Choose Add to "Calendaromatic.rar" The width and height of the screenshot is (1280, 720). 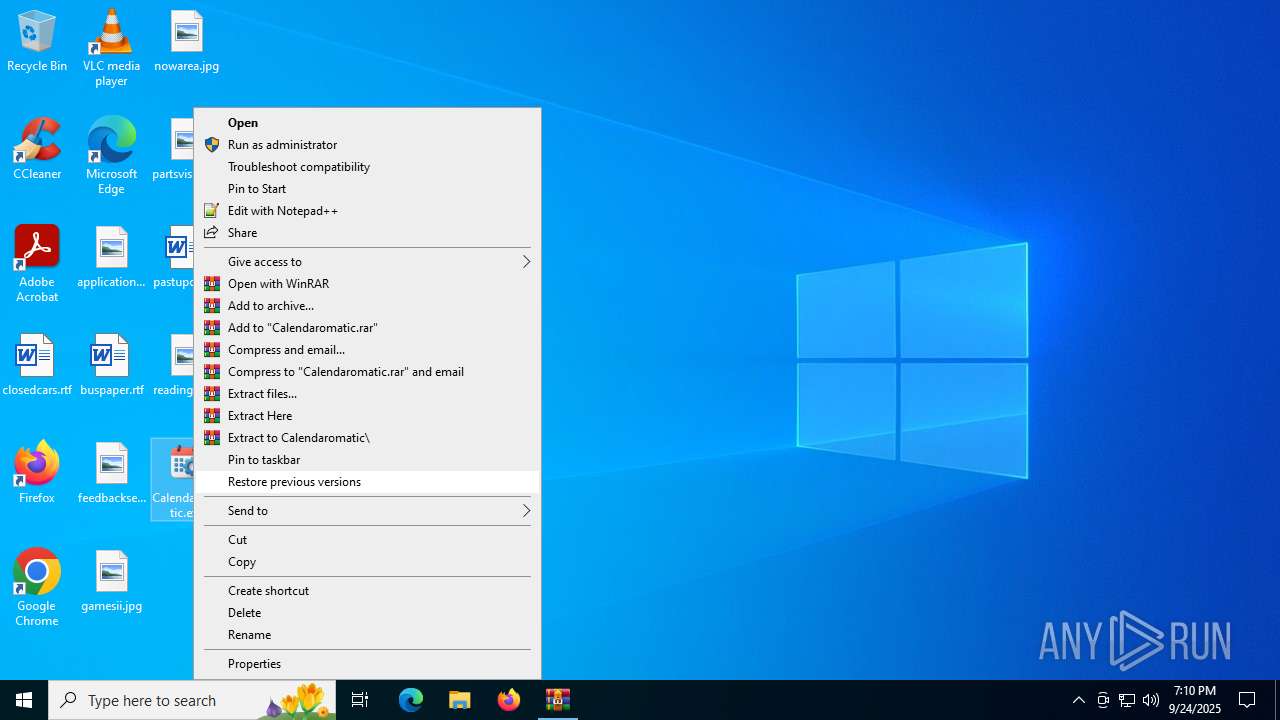tap(367, 328)
